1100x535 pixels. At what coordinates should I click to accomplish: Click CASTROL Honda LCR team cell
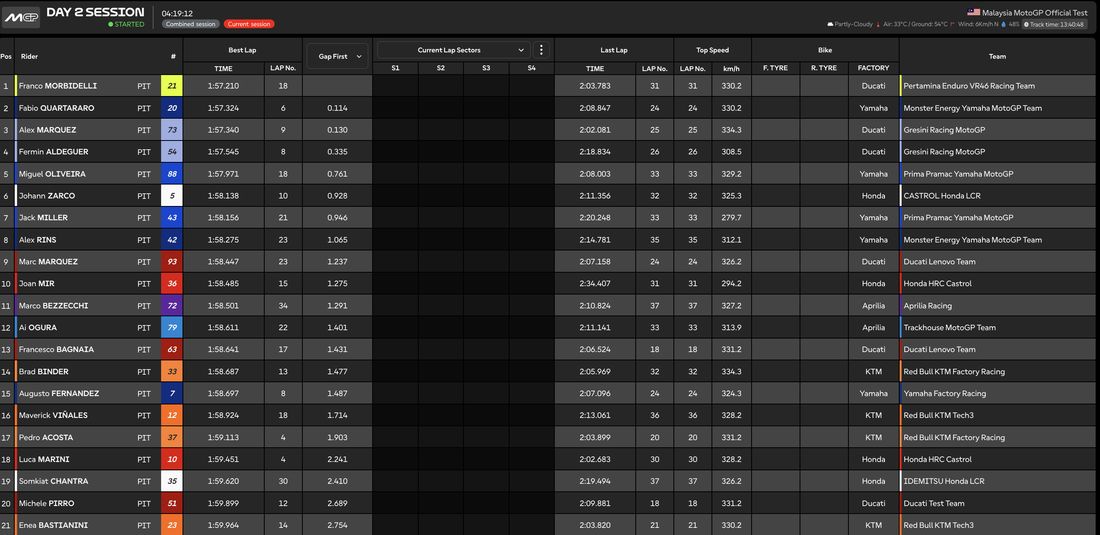tap(941, 196)
